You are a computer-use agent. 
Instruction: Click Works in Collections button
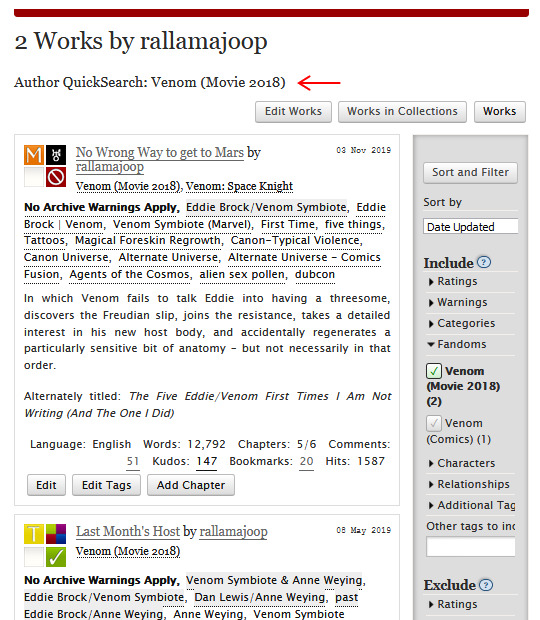tap(402, 112)
